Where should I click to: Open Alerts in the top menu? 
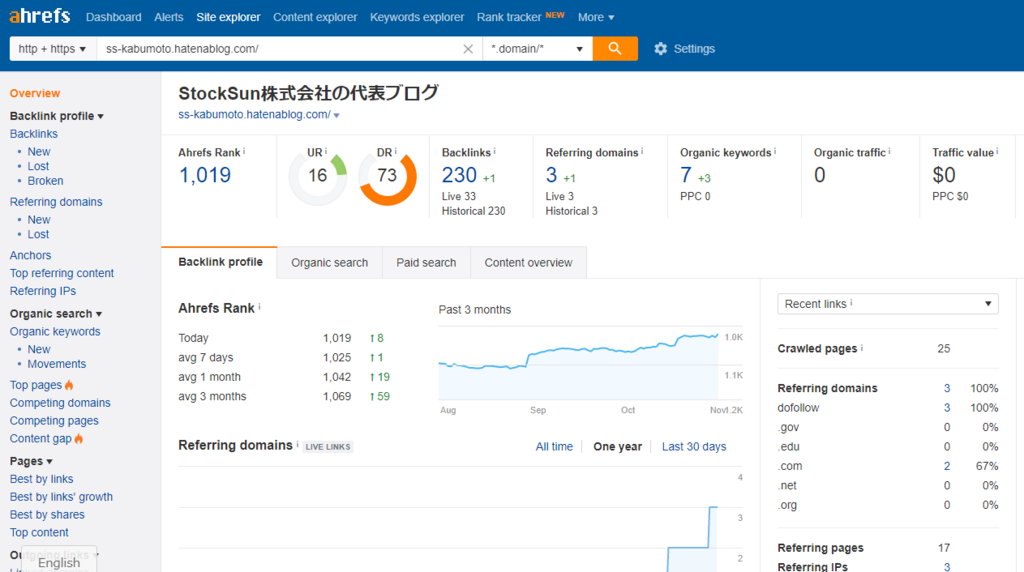tap(168, 18)
